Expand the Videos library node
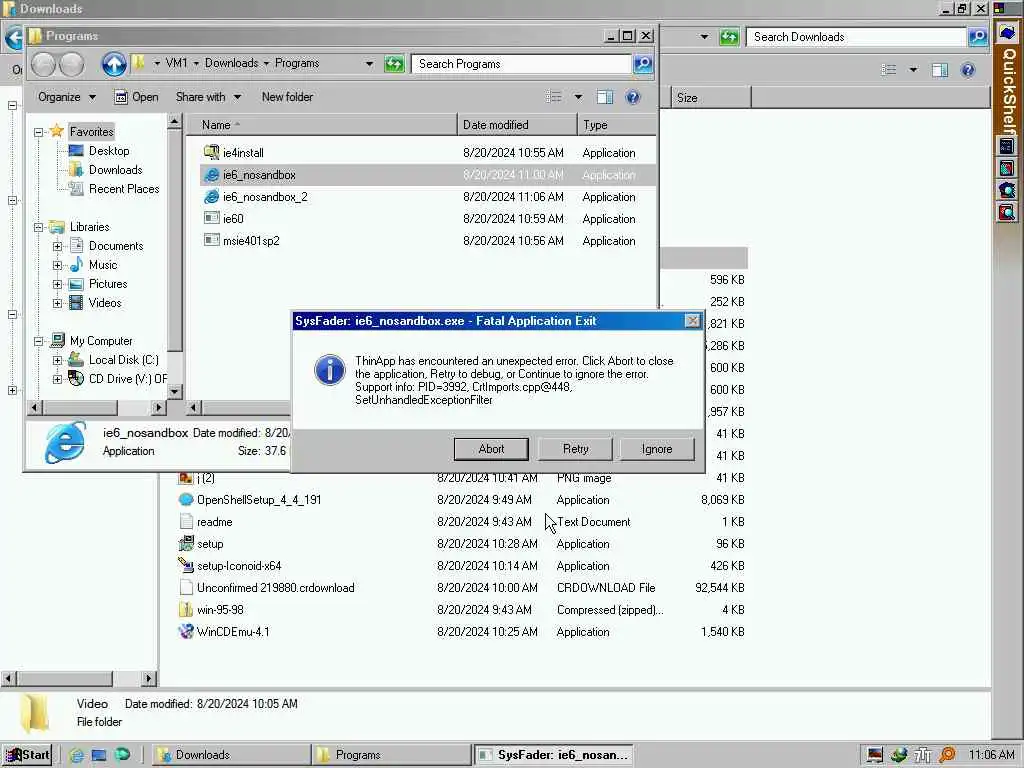 tap(57, 303)
